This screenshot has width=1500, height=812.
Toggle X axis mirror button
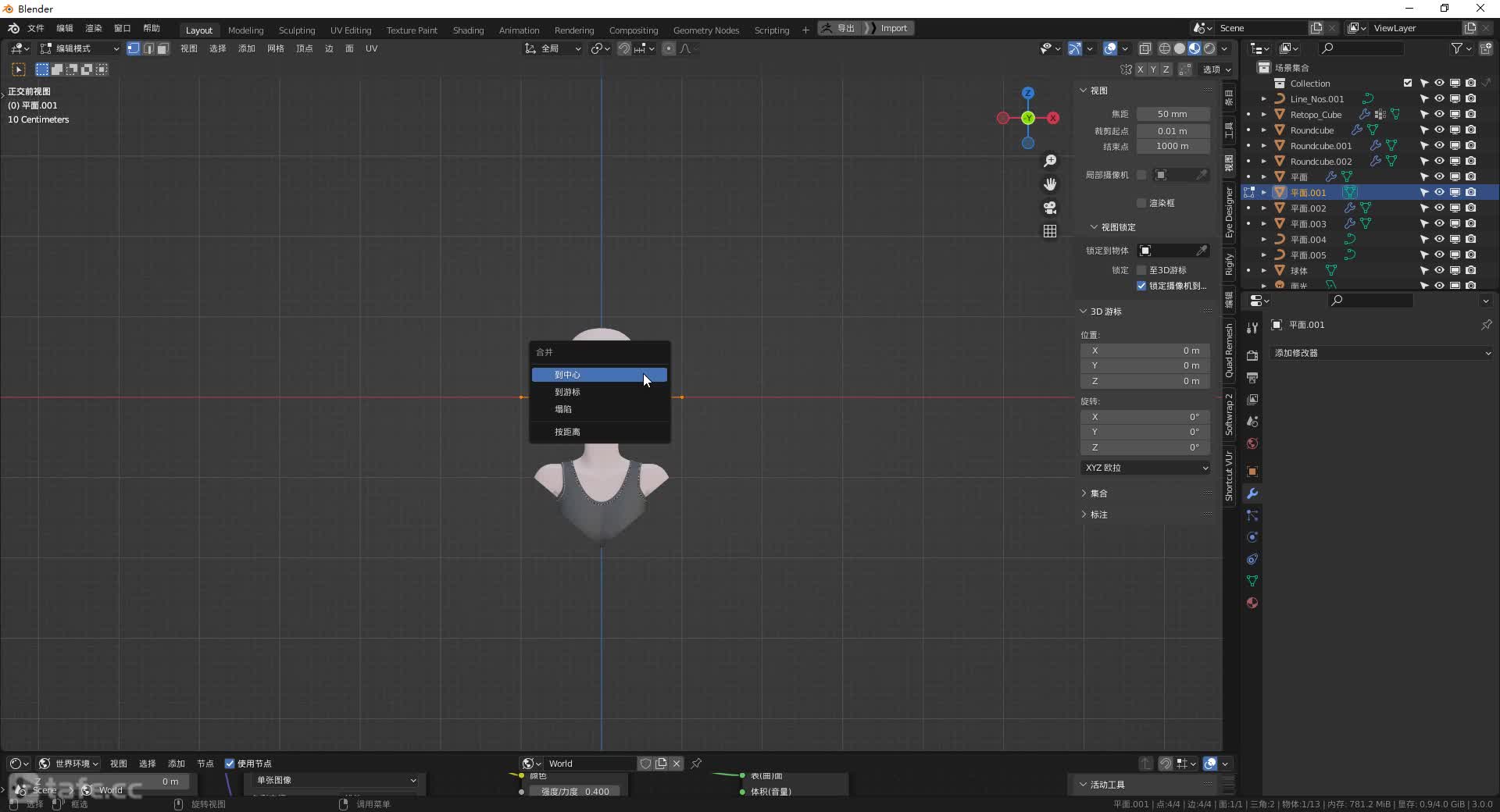1140,69
